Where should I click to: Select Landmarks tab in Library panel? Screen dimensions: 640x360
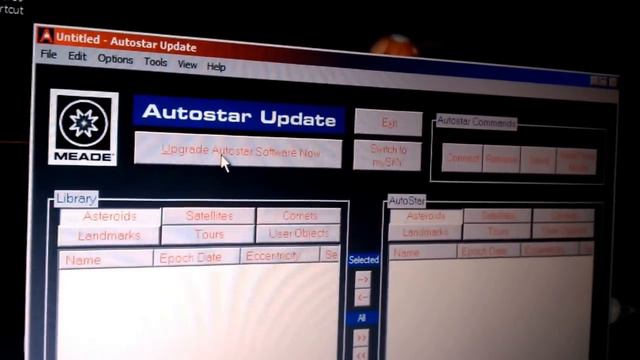click(x=109, y=236)
